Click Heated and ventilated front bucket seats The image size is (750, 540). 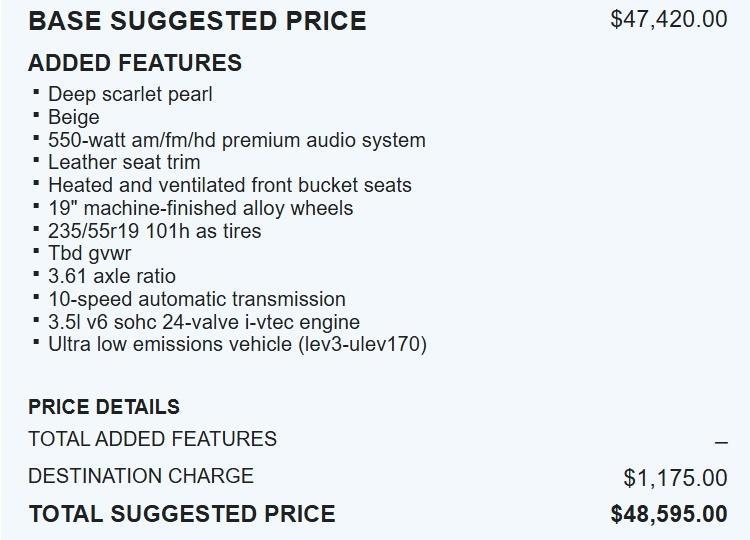point(229,185)
